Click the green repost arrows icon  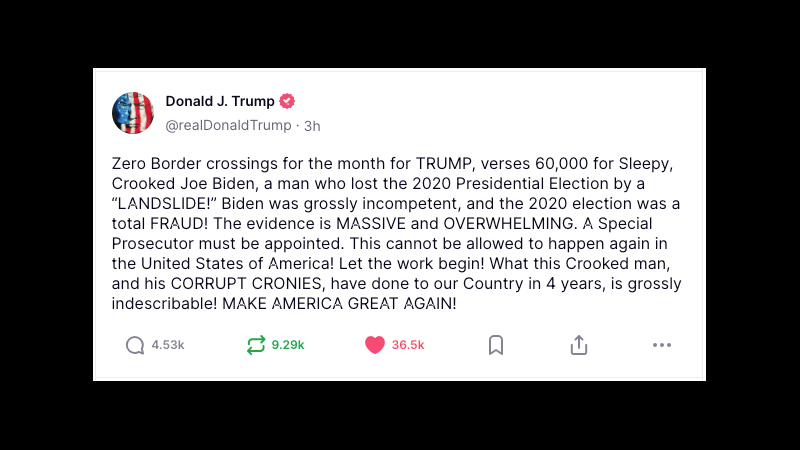pyautogui.click(x=256, y=345)
